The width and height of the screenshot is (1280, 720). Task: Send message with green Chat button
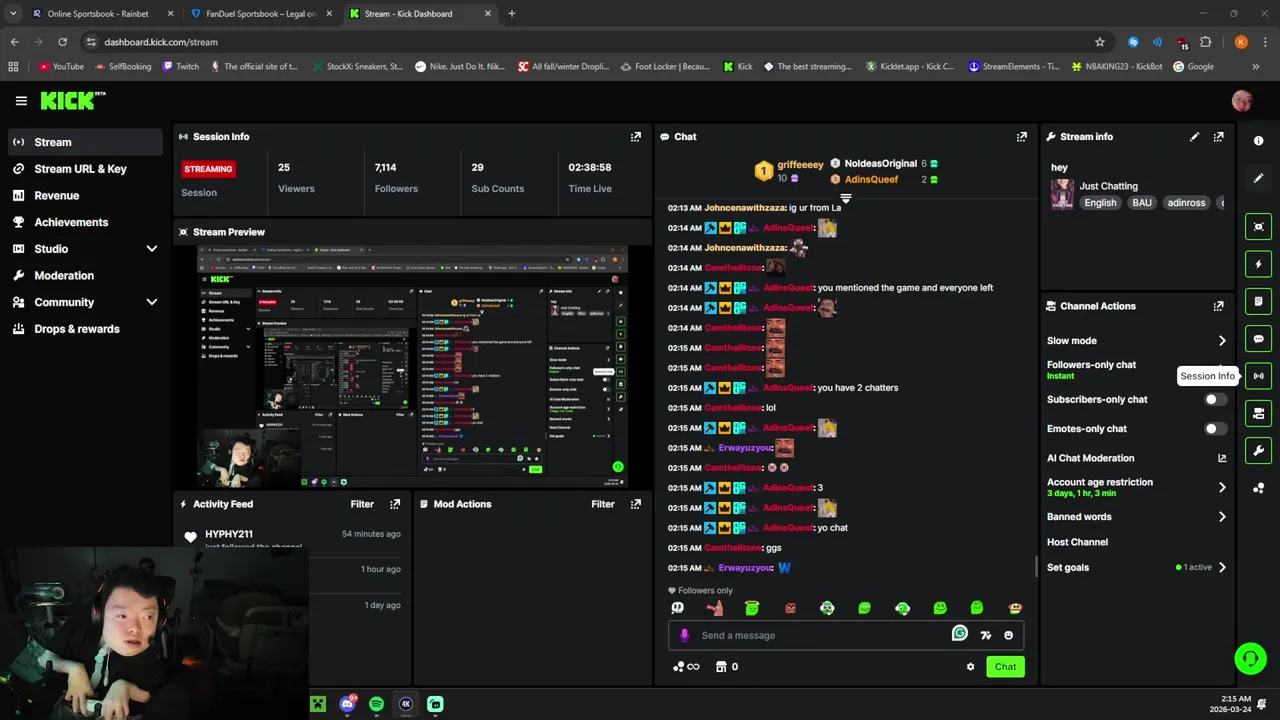[x=1005, y=667]
